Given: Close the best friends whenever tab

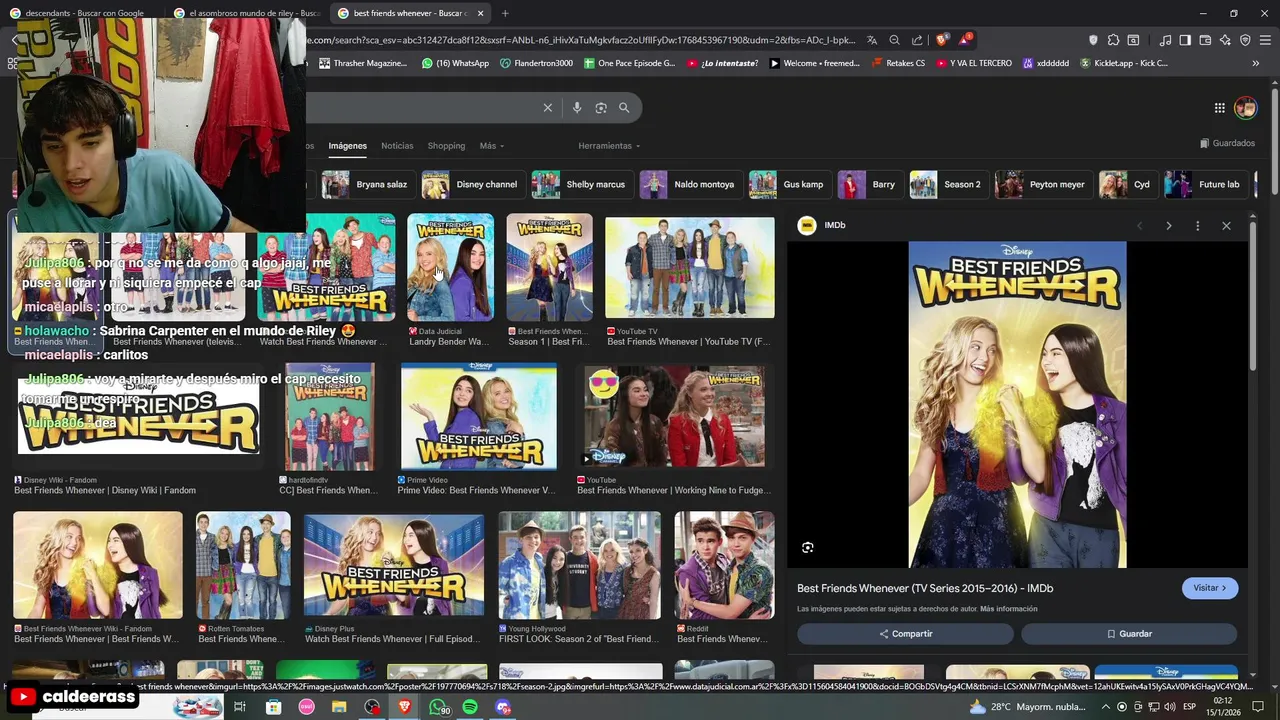Looking at the screenshot, I should tap(480, 13).
